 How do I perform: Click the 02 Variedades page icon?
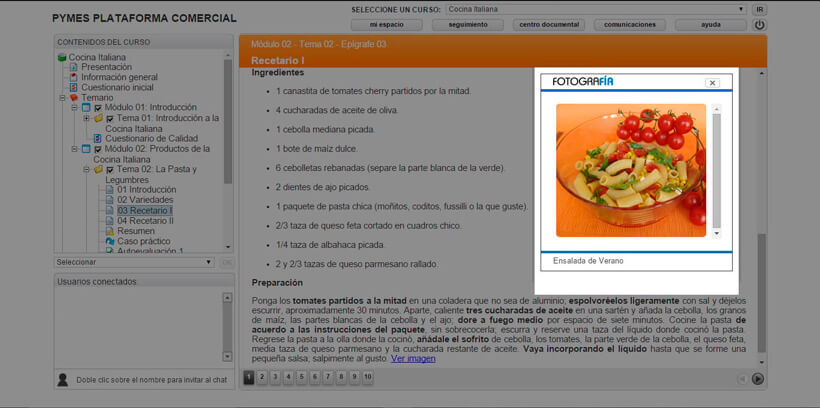110,200
